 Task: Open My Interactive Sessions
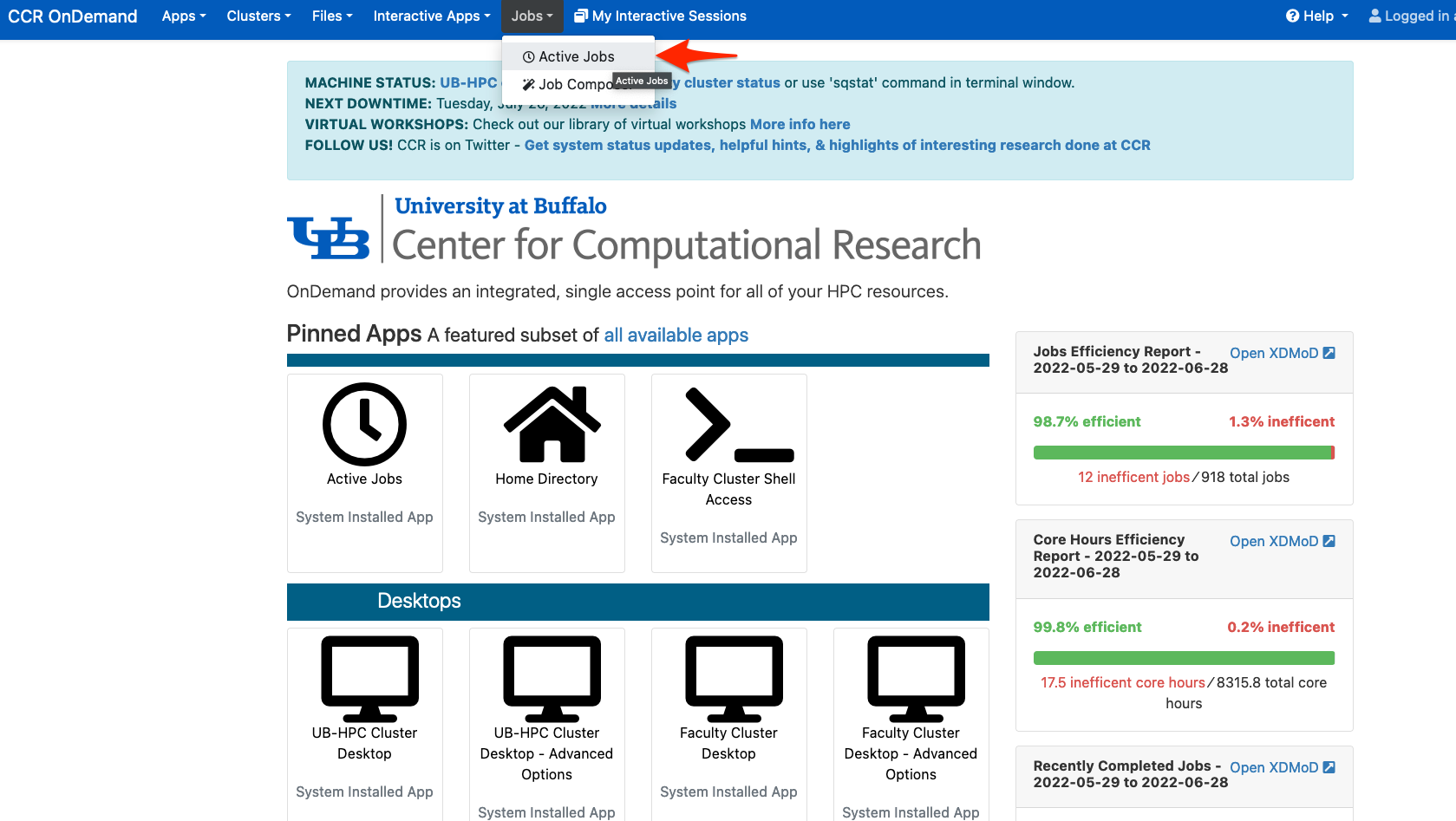click(x=660, y=16)
